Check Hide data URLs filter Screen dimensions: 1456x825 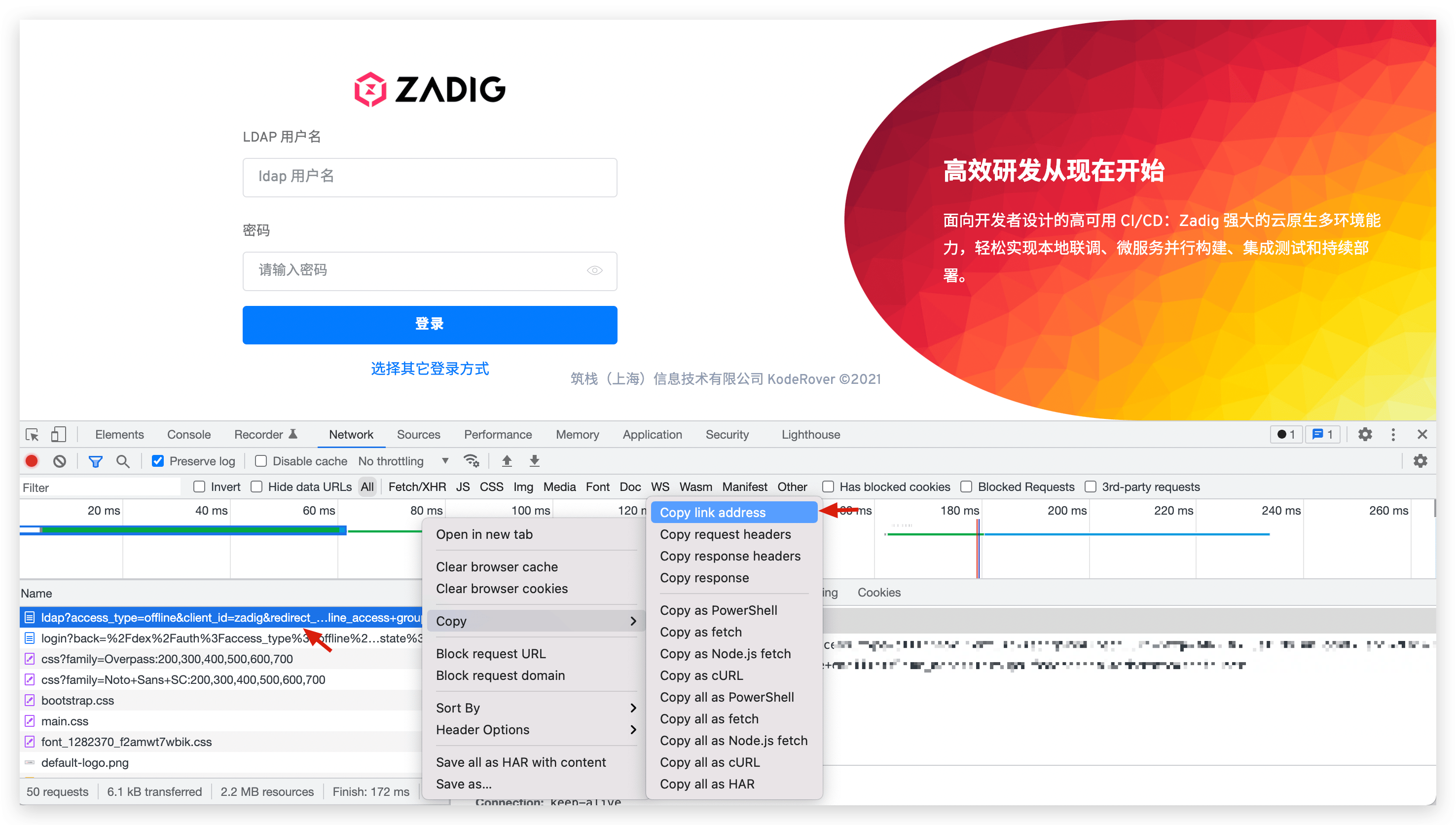pos(257,487)
